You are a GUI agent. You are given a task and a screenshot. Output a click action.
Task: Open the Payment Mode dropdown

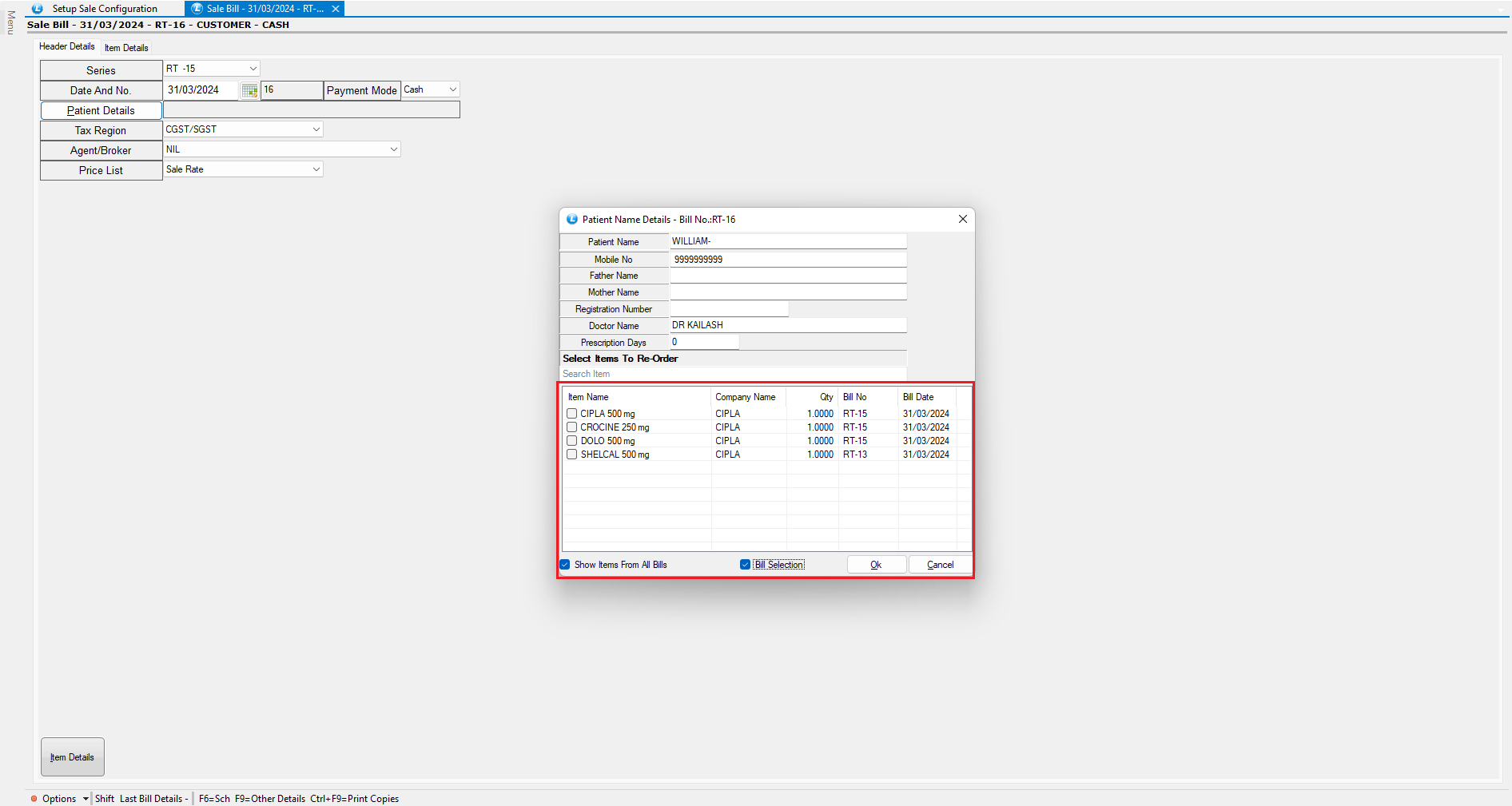click(x=452, y=89)
